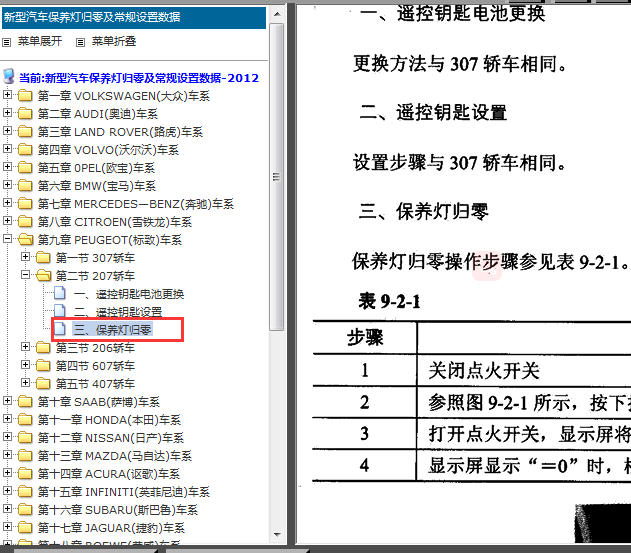
Task: Open 一、遥控钥匙电池更换 page
Action: [x=129, y=294]
